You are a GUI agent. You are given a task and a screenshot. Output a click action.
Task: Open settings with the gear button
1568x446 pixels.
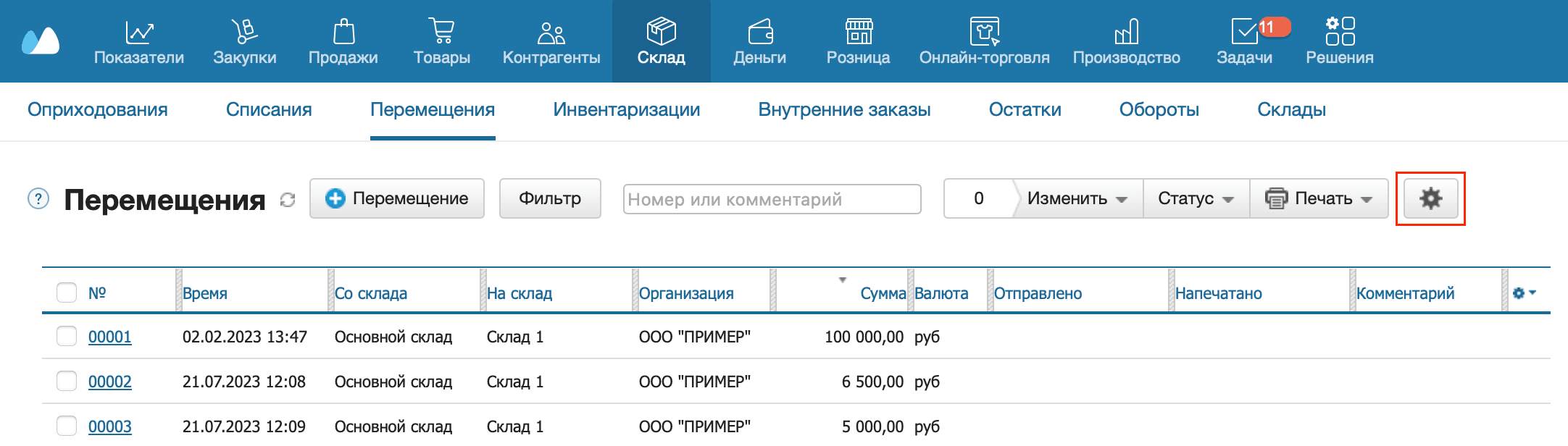click(1430, 198)
